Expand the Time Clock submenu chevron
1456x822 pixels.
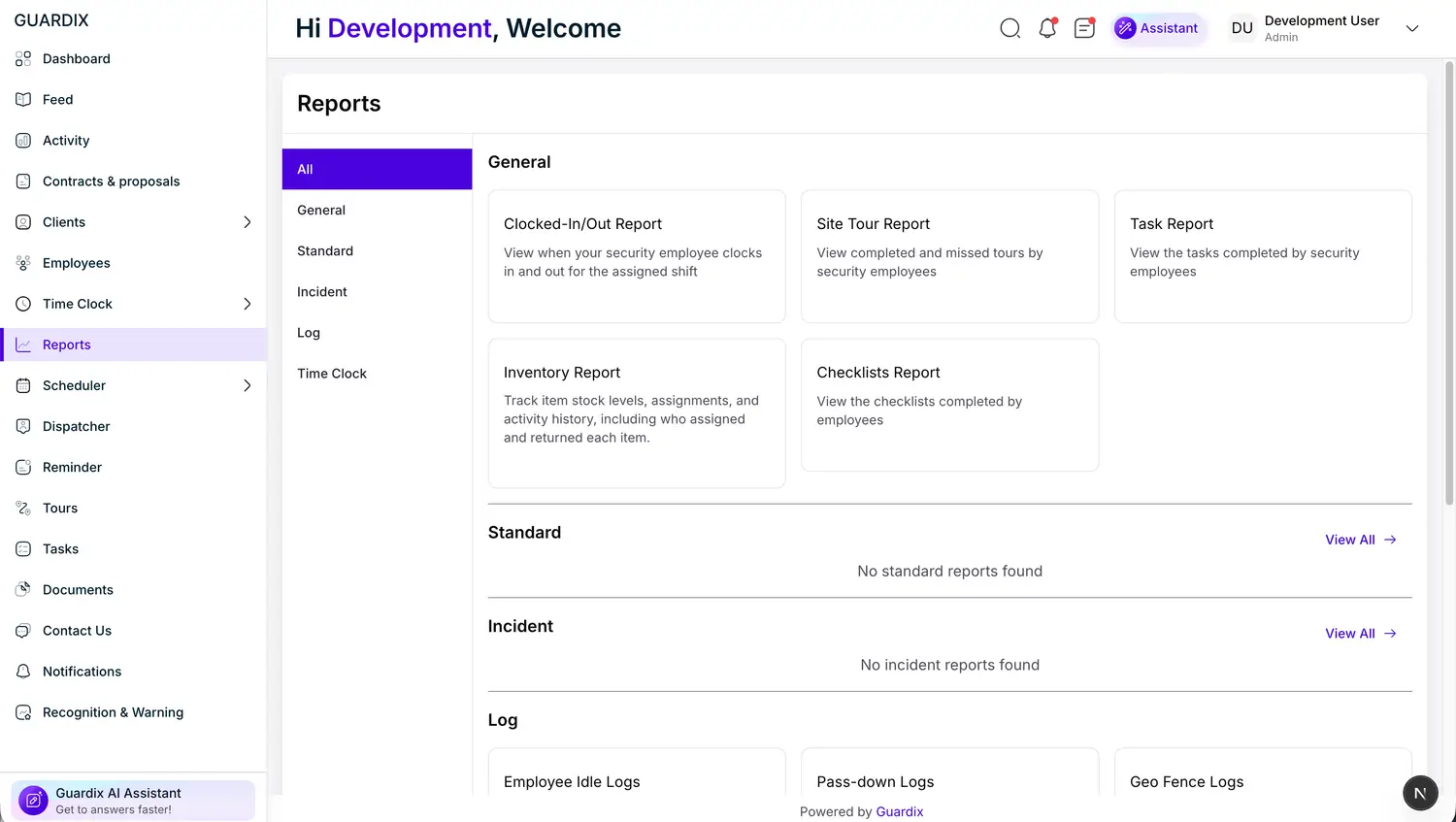tap(247, 304)
